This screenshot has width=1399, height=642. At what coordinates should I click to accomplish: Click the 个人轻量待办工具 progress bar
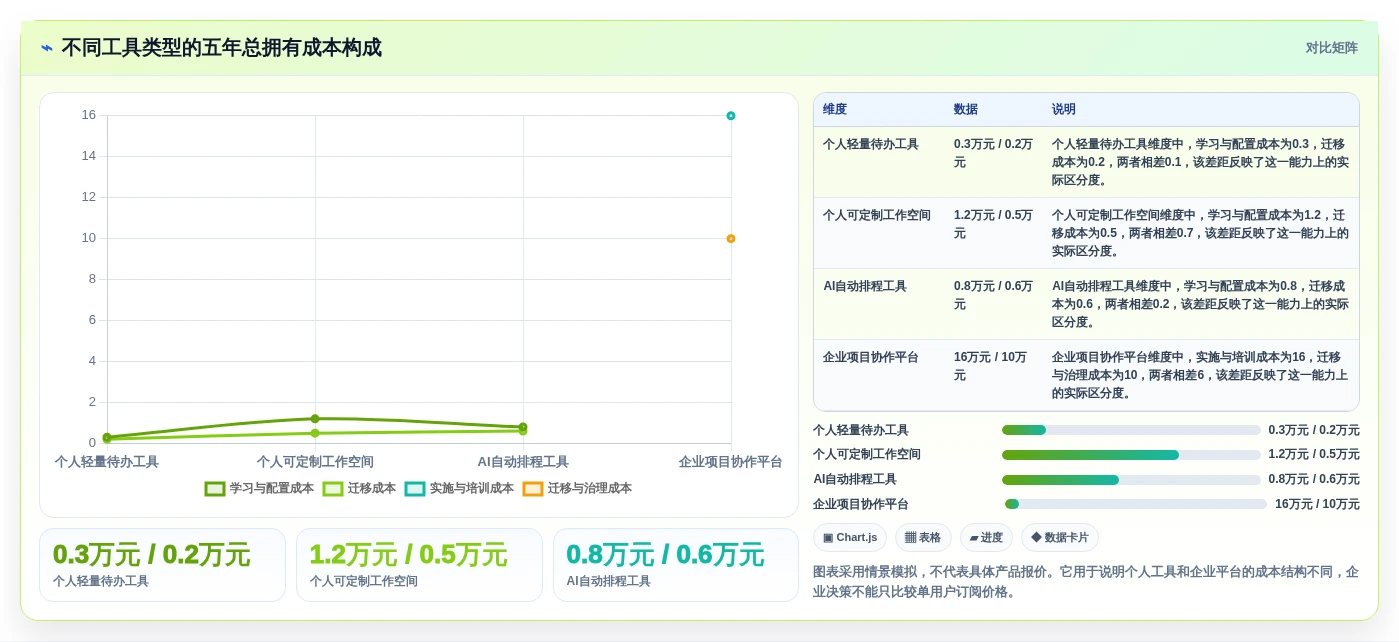coord(1131,431)
